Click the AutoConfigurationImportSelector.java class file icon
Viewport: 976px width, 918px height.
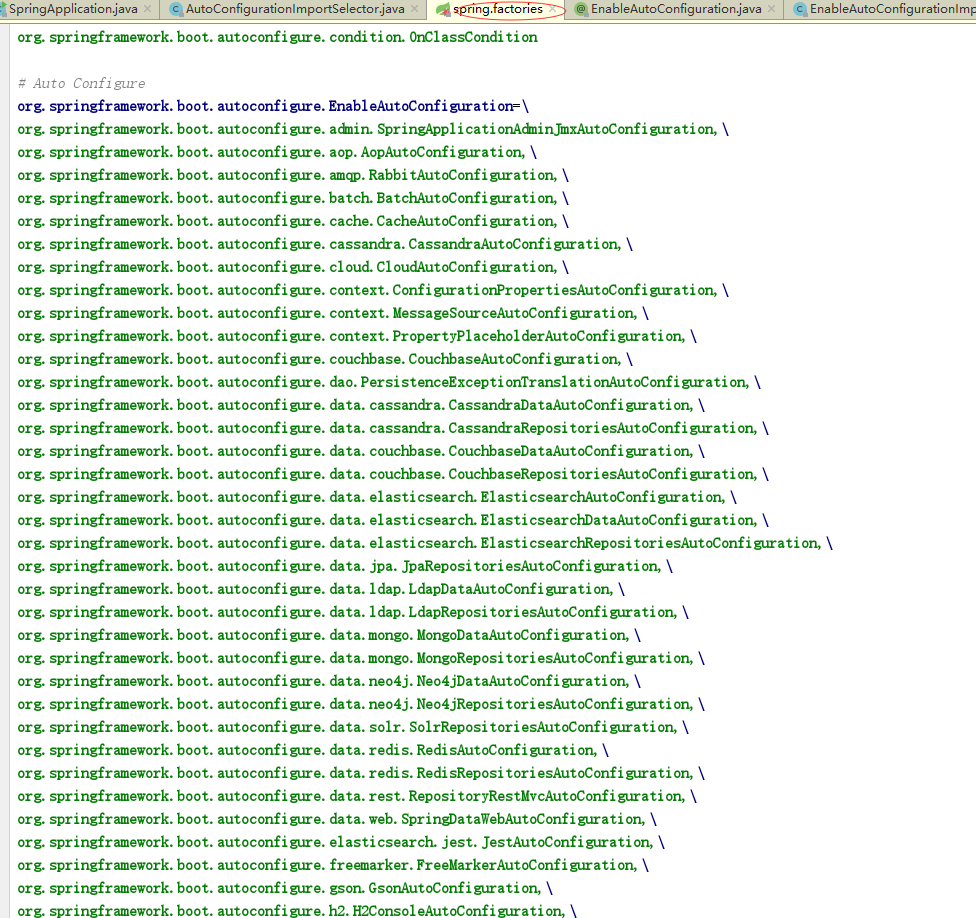pyautogui.click(x=177, y=9)
